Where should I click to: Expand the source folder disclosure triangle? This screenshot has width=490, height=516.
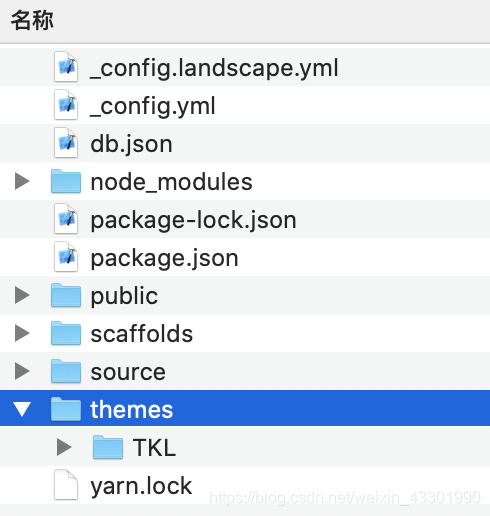tap(22, 371)
